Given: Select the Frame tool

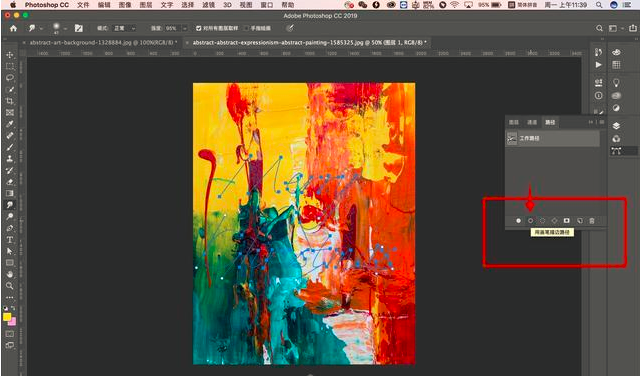Looking at the screenshot, I should tap(10, 112).
